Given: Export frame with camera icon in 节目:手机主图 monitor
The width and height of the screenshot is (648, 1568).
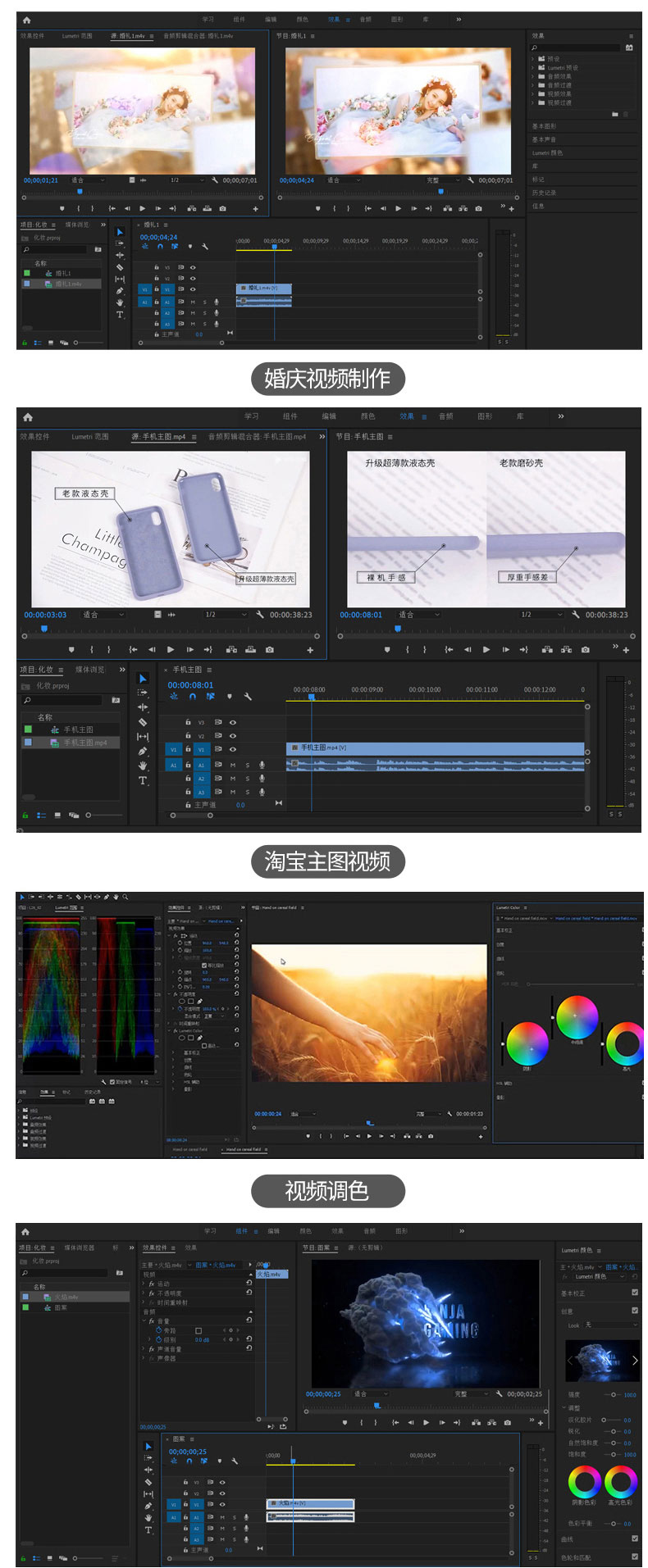Looking at the screenshot, I should 585,649.
